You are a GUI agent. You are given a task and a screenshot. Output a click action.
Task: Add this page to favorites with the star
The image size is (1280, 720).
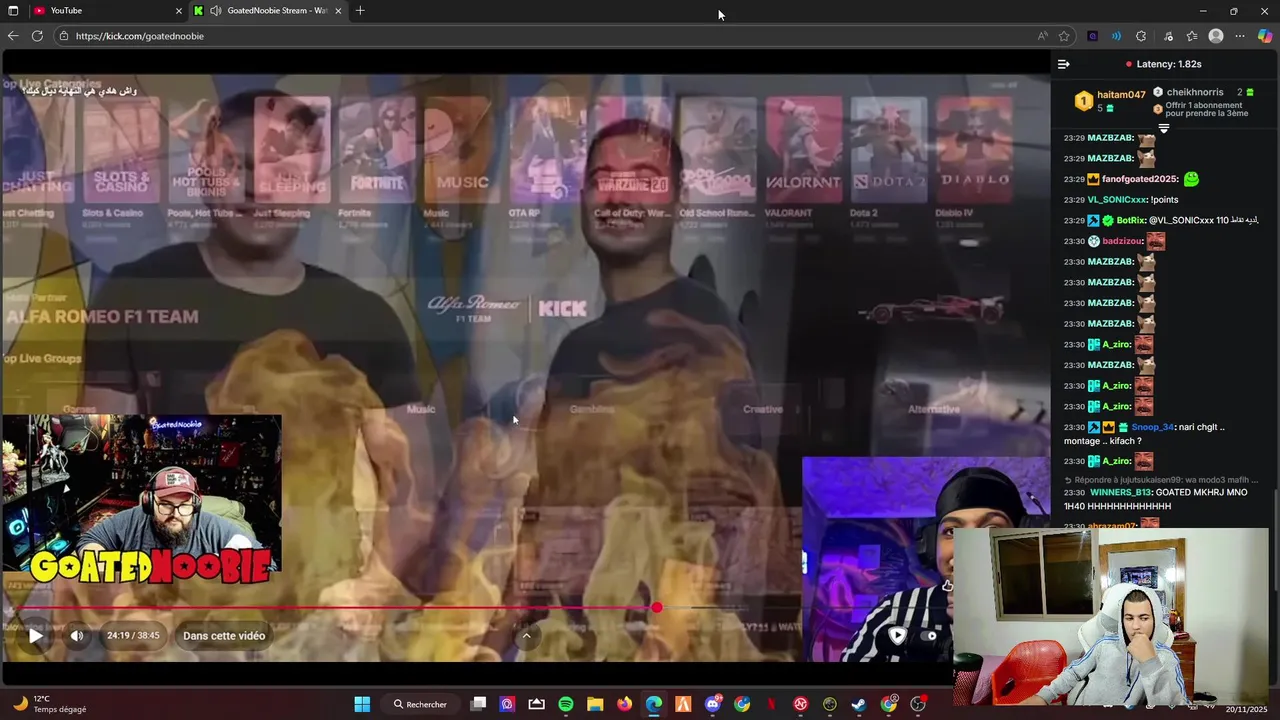click(x=1064, y=36)
